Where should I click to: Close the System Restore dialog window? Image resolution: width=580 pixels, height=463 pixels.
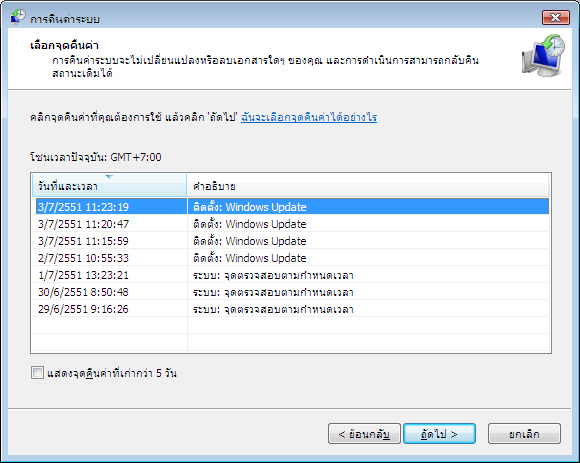(556, 17)
